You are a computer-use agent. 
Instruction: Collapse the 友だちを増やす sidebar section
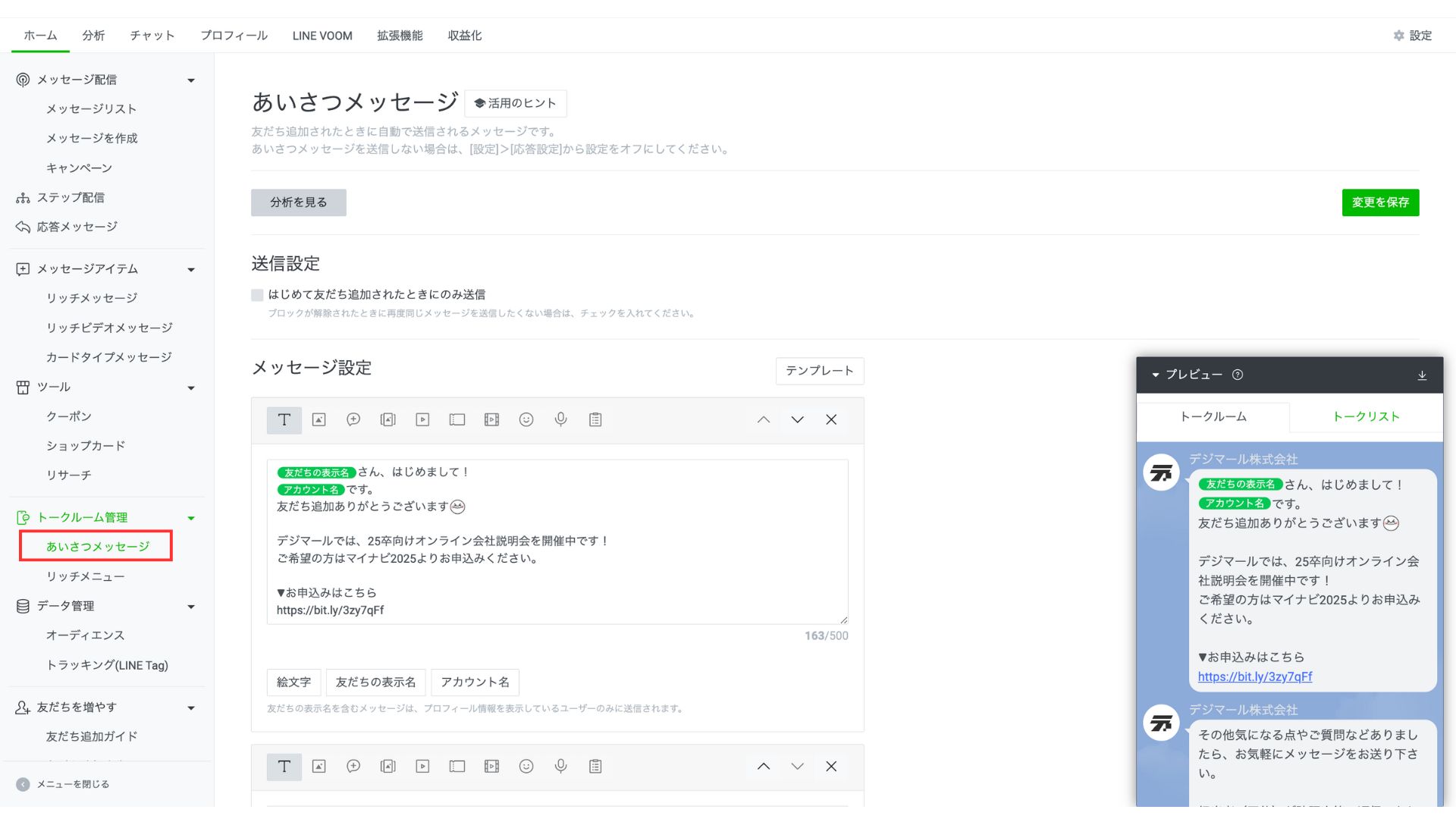click(x=191, y=708)
